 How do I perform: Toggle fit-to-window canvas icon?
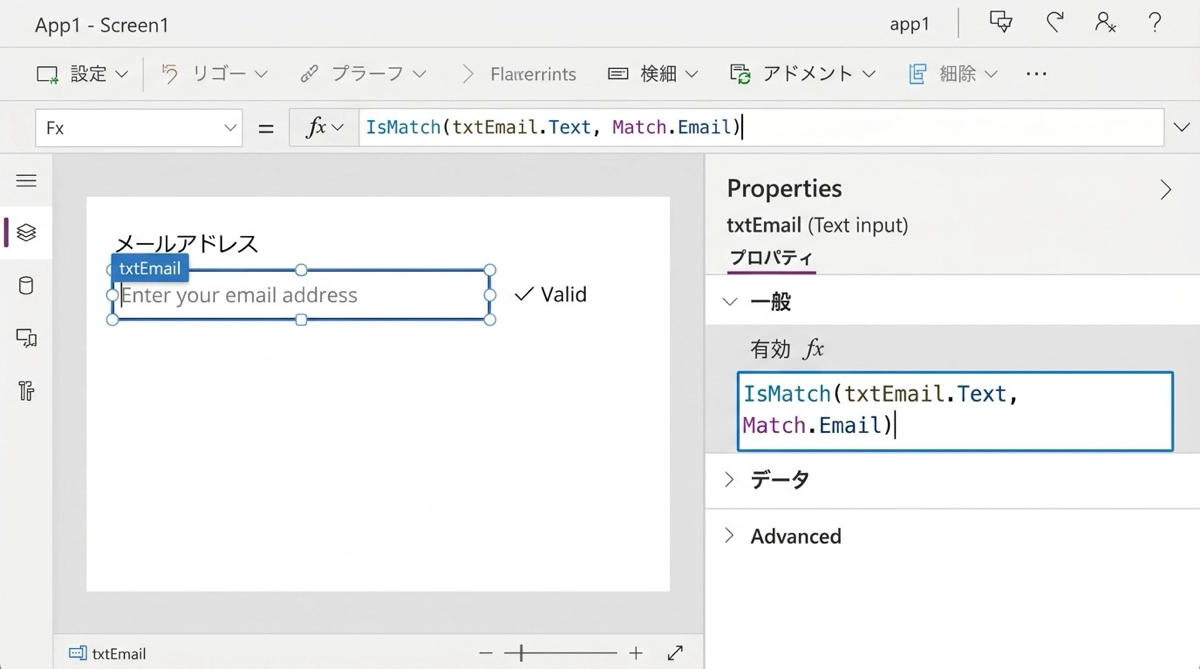point(675,653)
